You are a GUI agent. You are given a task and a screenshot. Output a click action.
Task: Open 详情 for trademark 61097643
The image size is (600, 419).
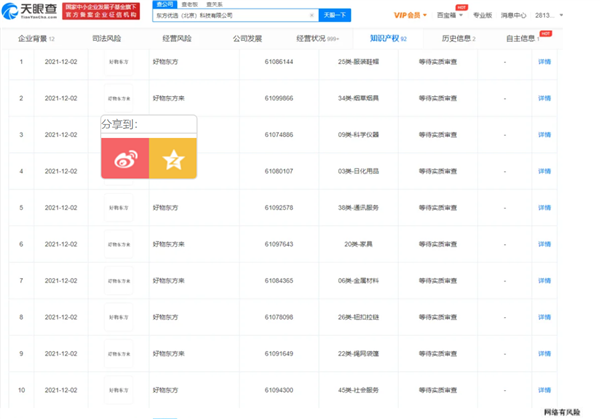544,244
